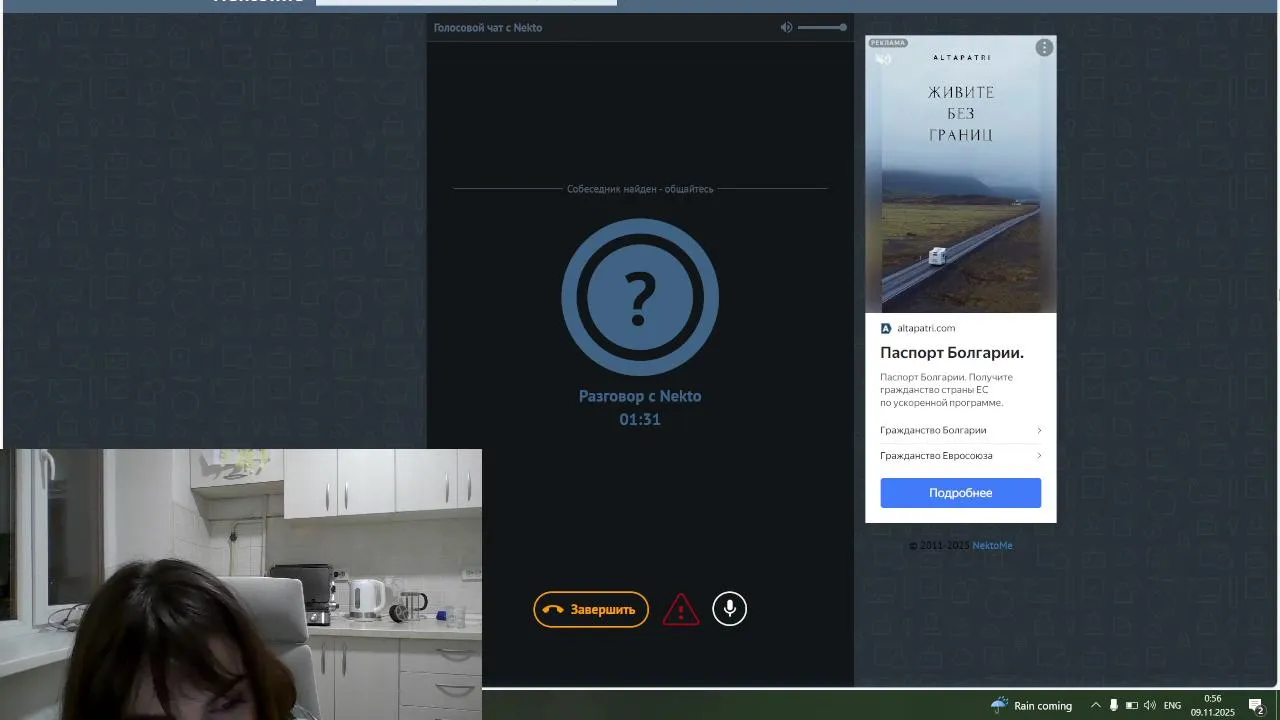Click the Голосовой чат с Nekto title
Image resolution: width=1280 pixels, height=720 pixels.
pos(488,27)
